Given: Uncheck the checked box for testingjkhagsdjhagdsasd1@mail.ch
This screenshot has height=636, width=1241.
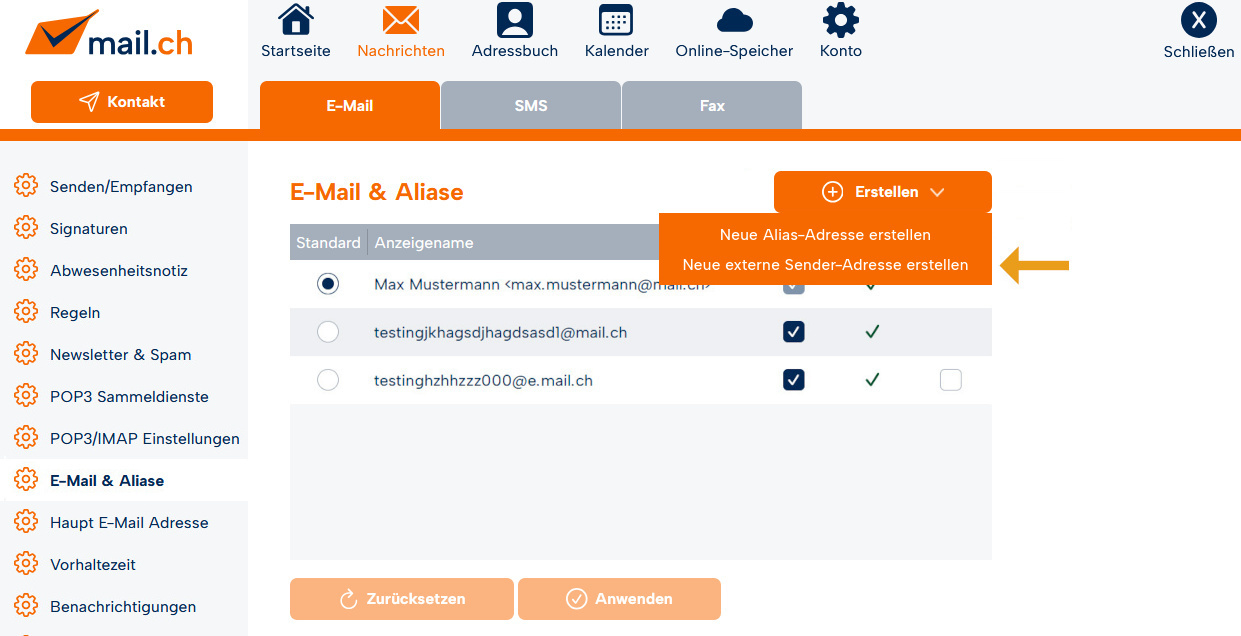Looking at the screenshot, I should click(x=794, y=332).
